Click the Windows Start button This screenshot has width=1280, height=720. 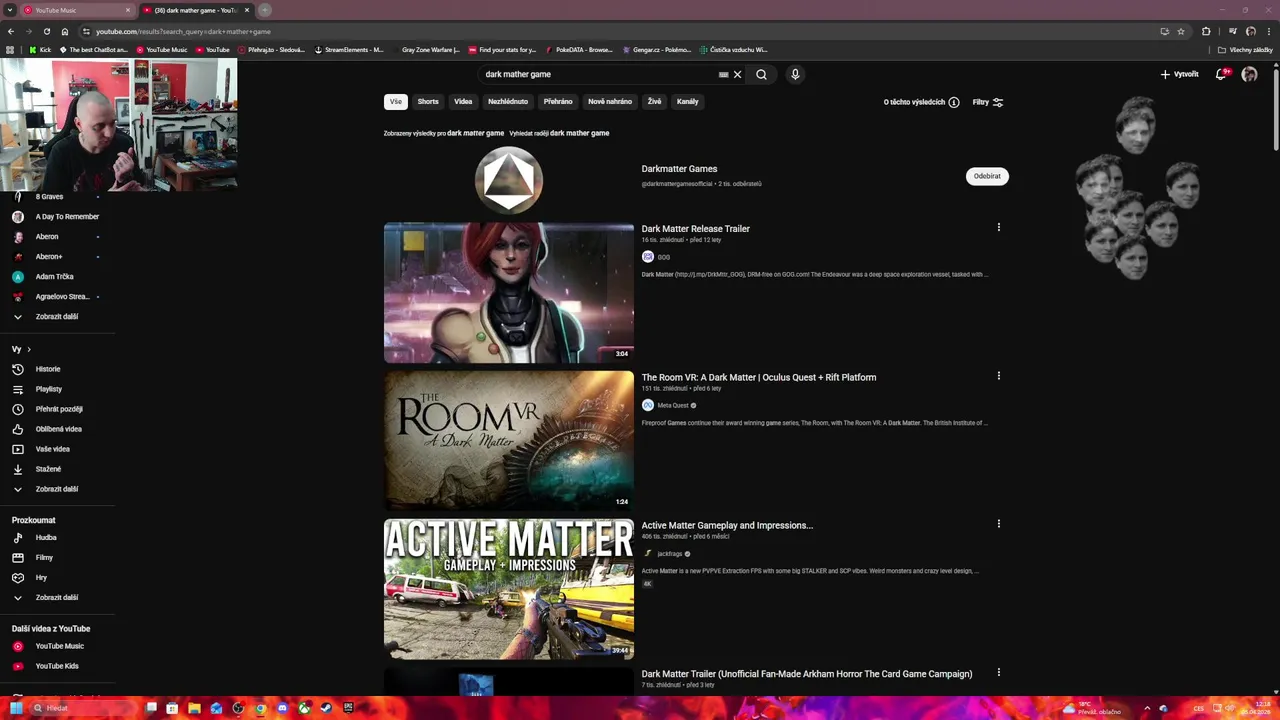16,708
